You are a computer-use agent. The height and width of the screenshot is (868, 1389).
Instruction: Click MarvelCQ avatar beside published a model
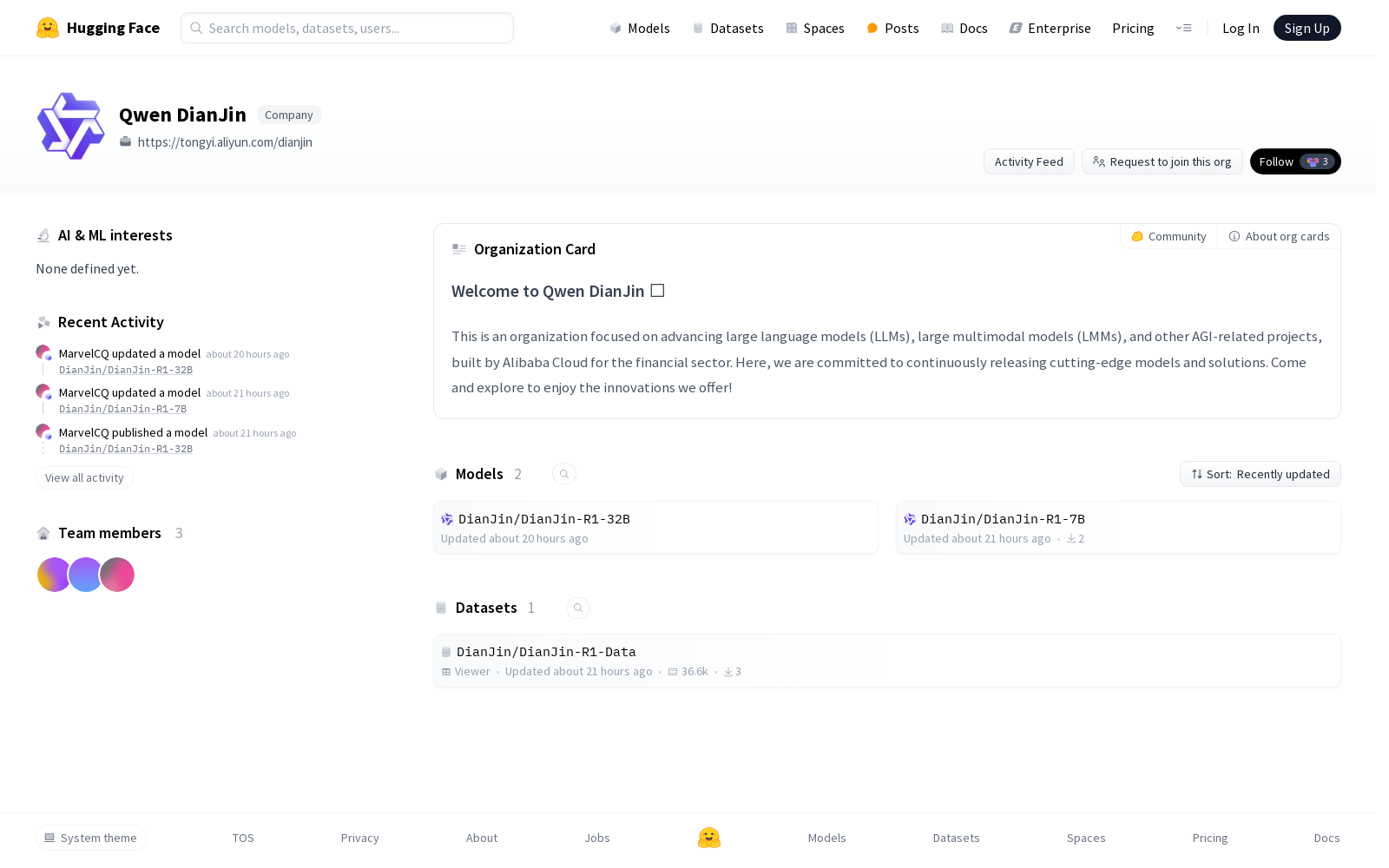pos(43,431)
